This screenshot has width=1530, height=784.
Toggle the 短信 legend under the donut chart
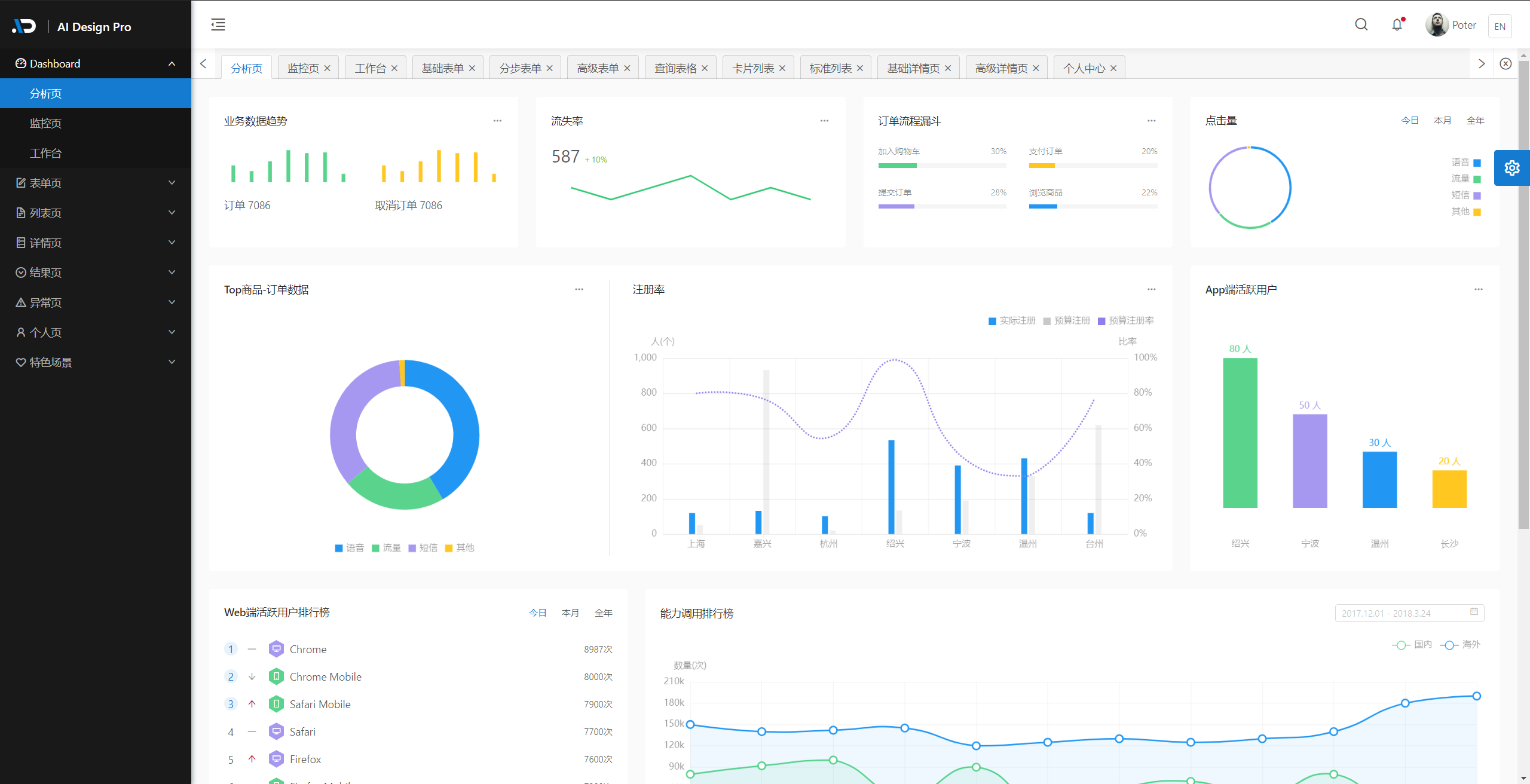pos(423,548)
